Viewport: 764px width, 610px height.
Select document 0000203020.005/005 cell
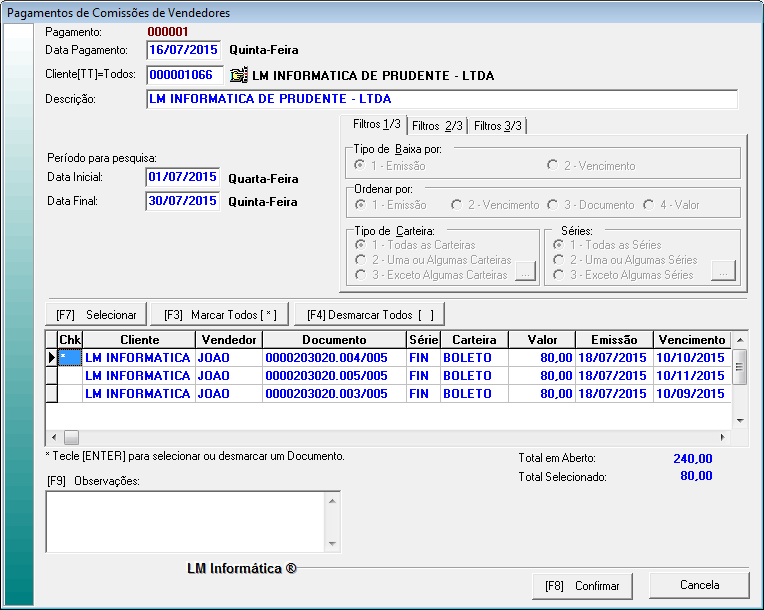[x=334, y=376]
